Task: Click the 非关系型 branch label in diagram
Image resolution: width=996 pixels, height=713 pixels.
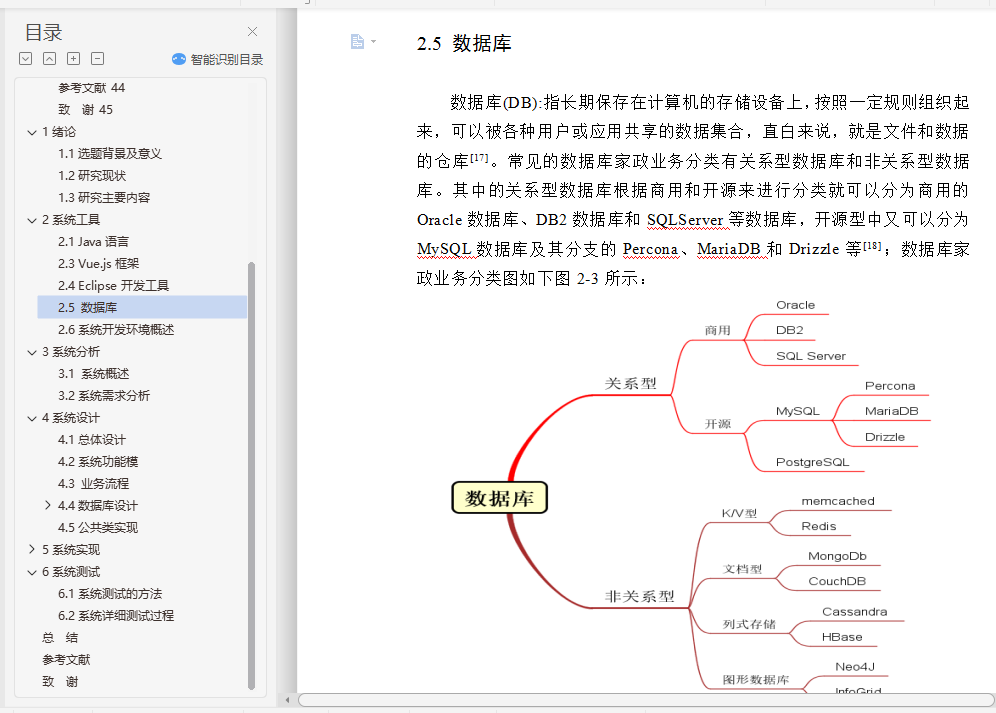Action: click(640, 597)
